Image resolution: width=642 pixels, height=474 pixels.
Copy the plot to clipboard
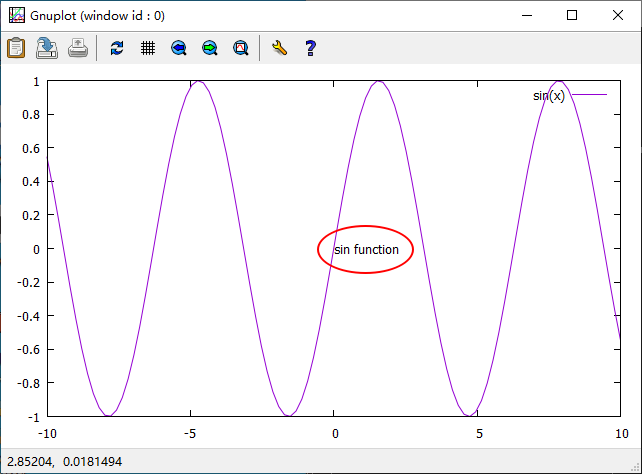[x=16, y=48]
